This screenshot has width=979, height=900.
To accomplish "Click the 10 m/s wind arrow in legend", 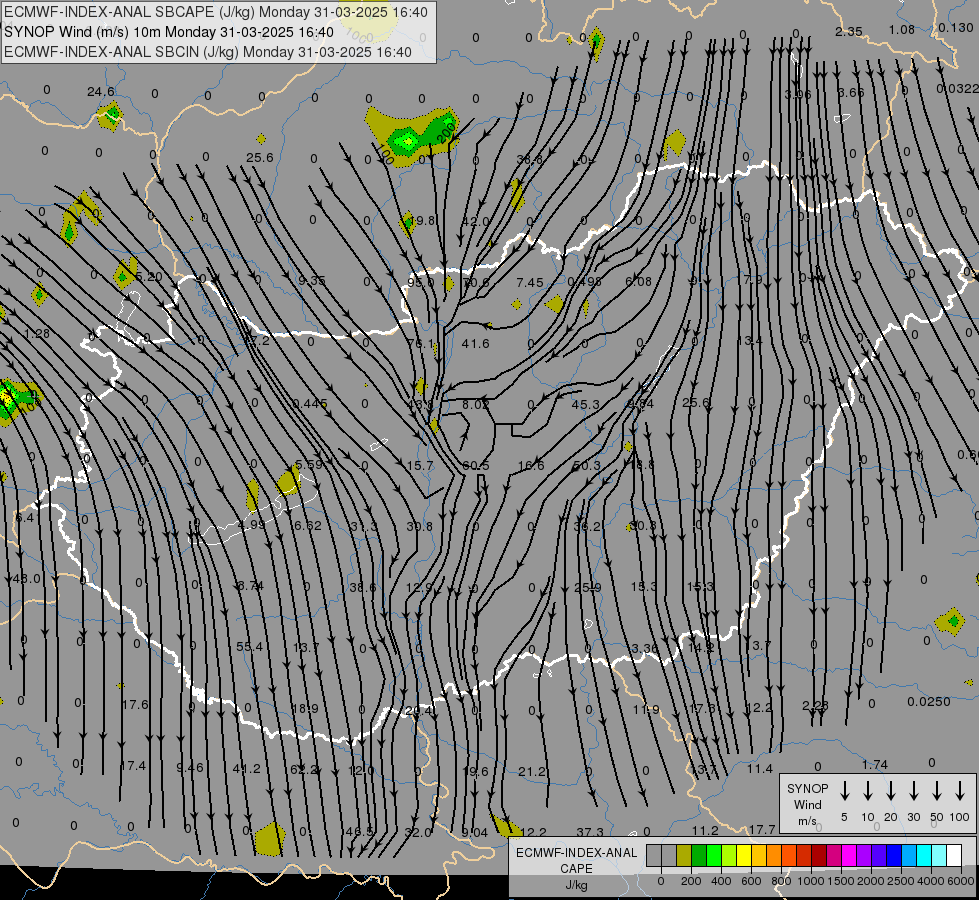I will tap(867, 790).
